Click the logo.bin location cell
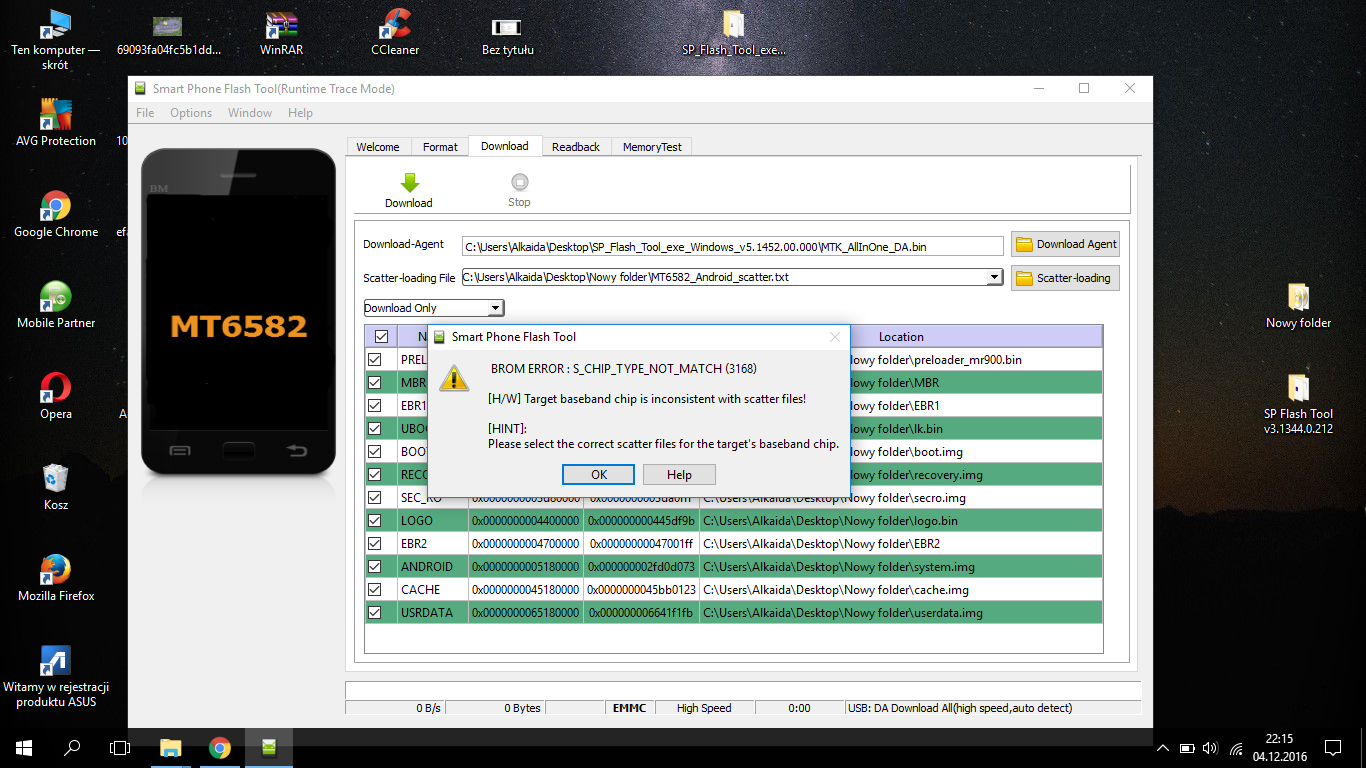The width and height of the screenshot is (1366, 768). (x=901, y=521)
